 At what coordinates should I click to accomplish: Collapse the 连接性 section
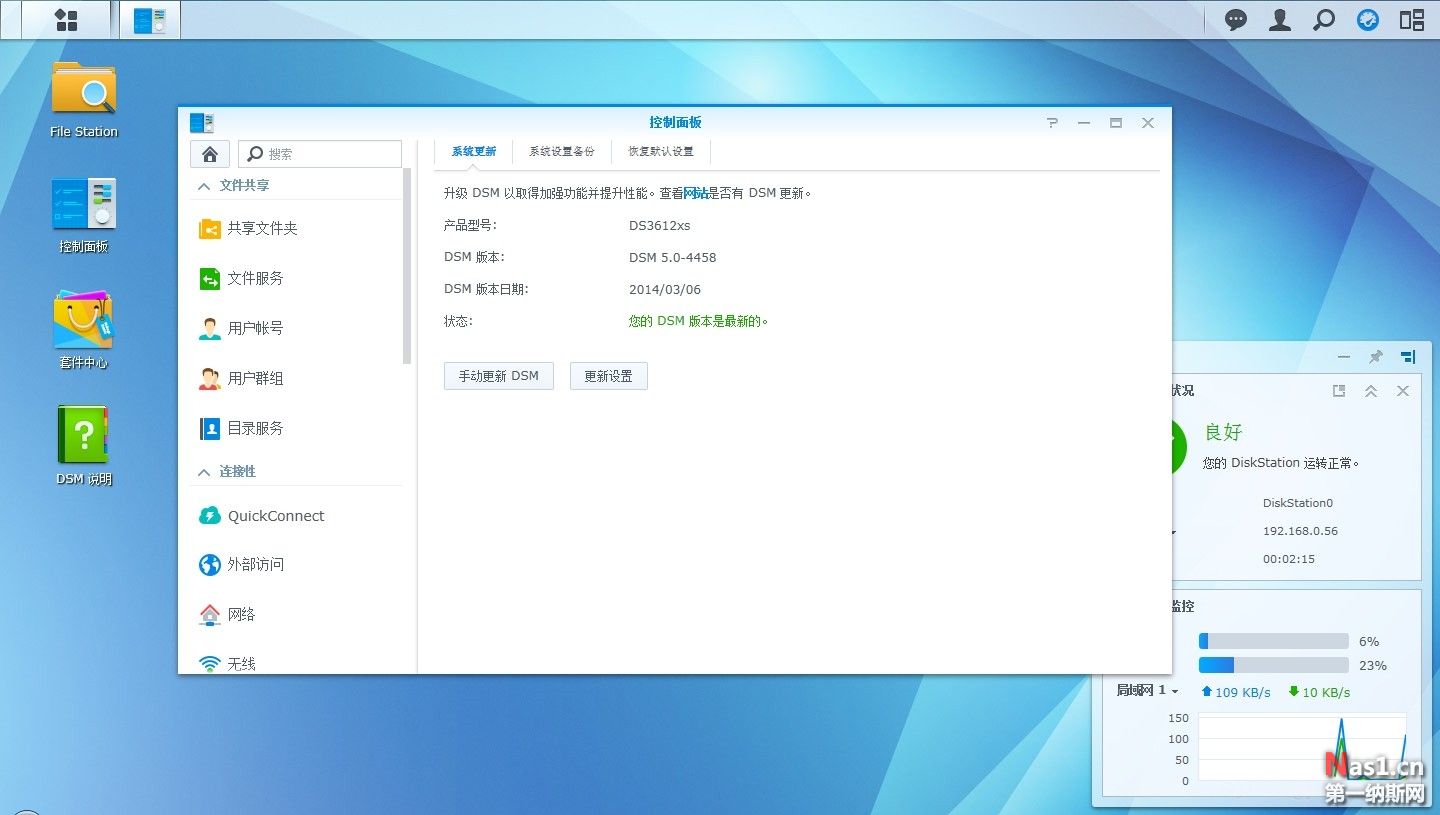(204, 472)
